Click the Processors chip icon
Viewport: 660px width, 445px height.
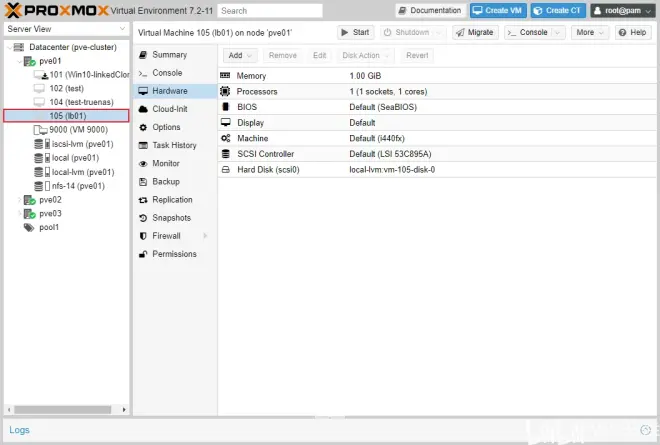pyautogui.click(x=225, y=91)
